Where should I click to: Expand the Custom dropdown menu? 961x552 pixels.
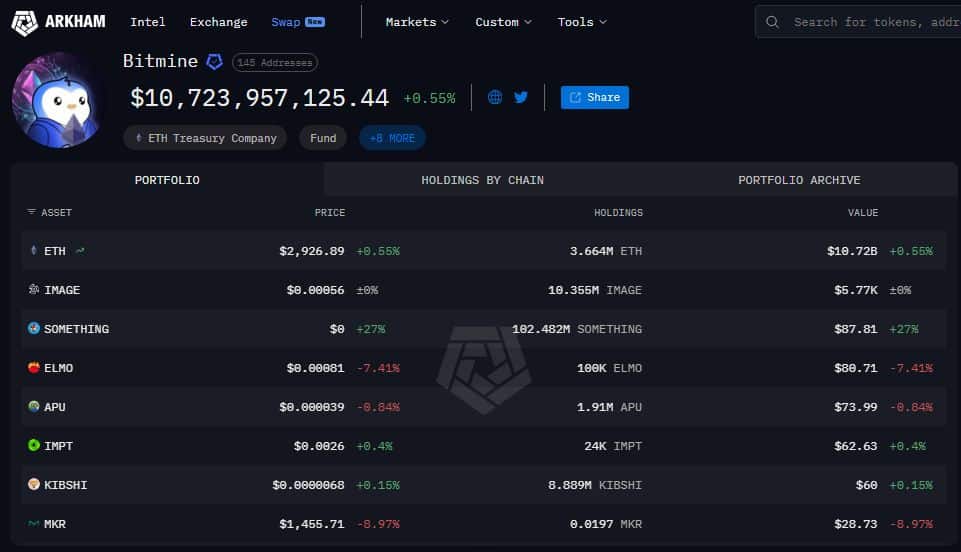tap(503, 22)
